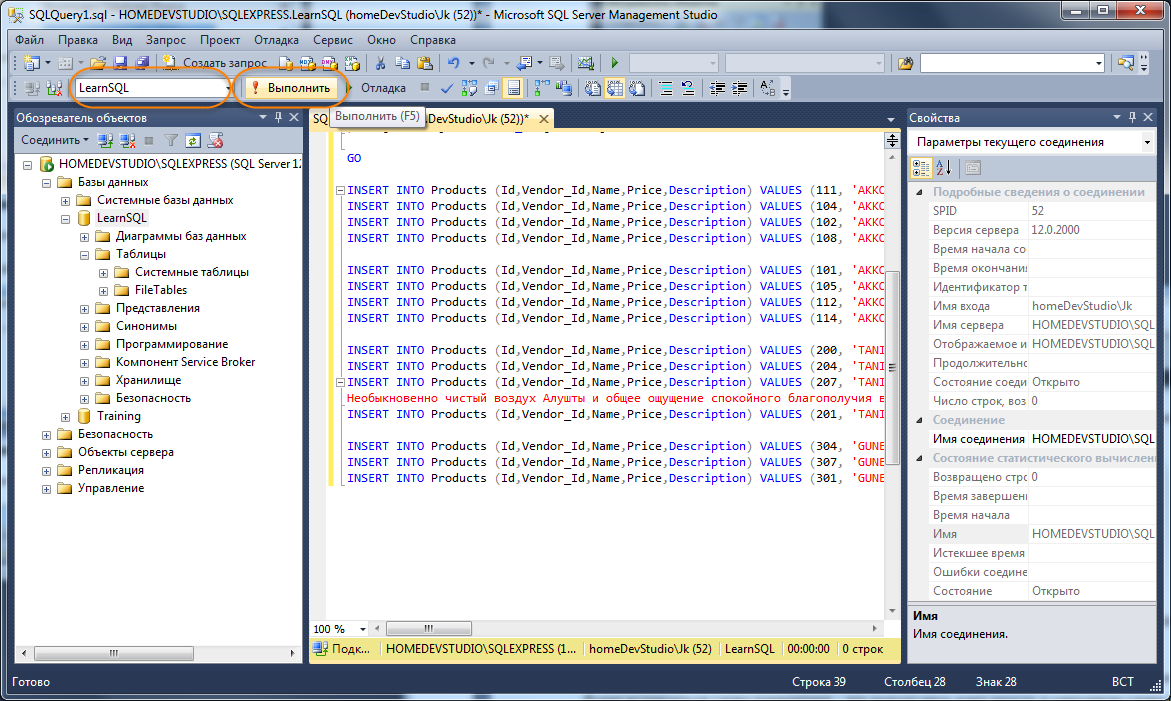Open the Сервис menu
The image size is (1171, 701).
[333, 40]
